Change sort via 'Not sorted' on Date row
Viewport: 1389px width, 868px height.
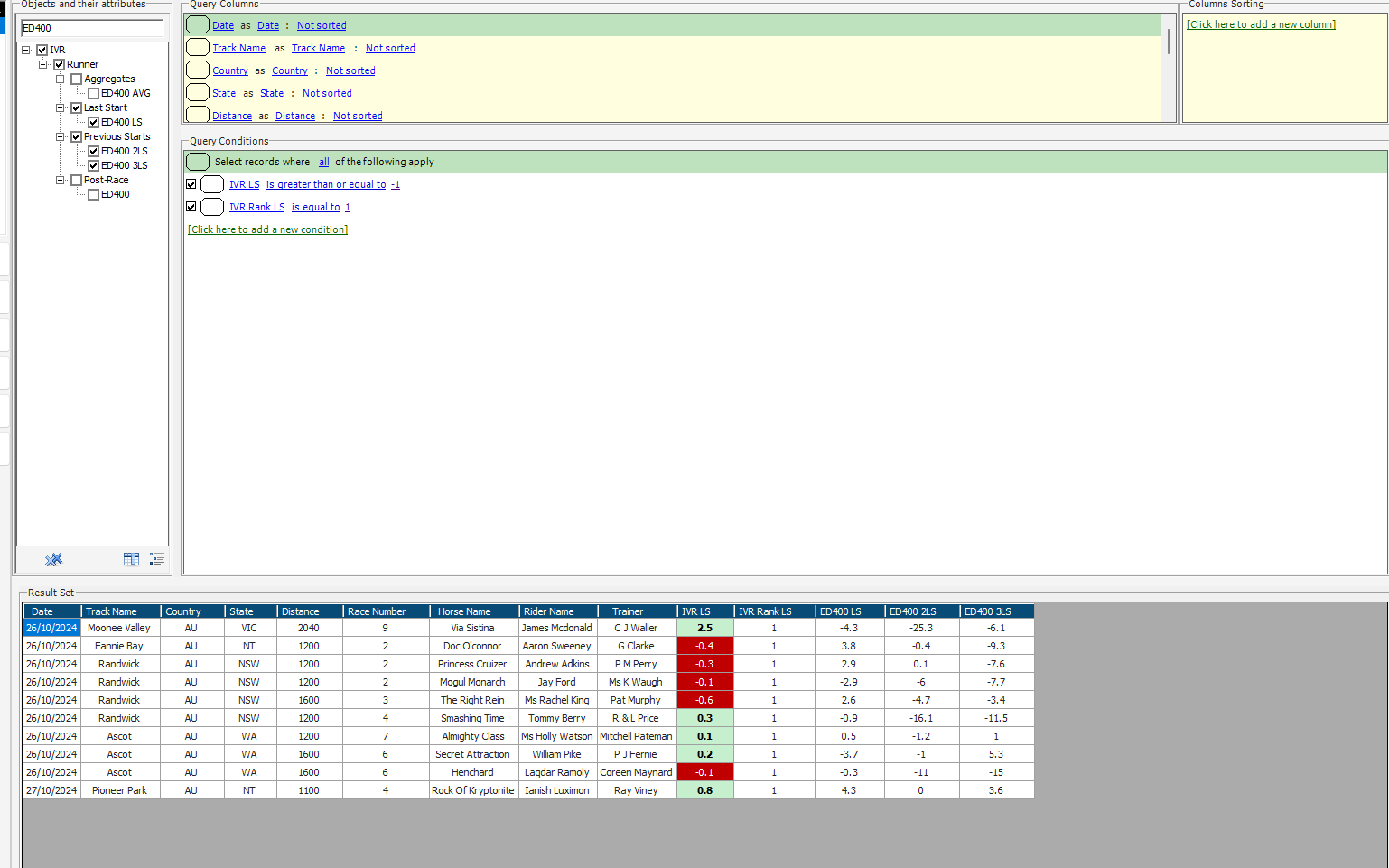pos(322,25)
